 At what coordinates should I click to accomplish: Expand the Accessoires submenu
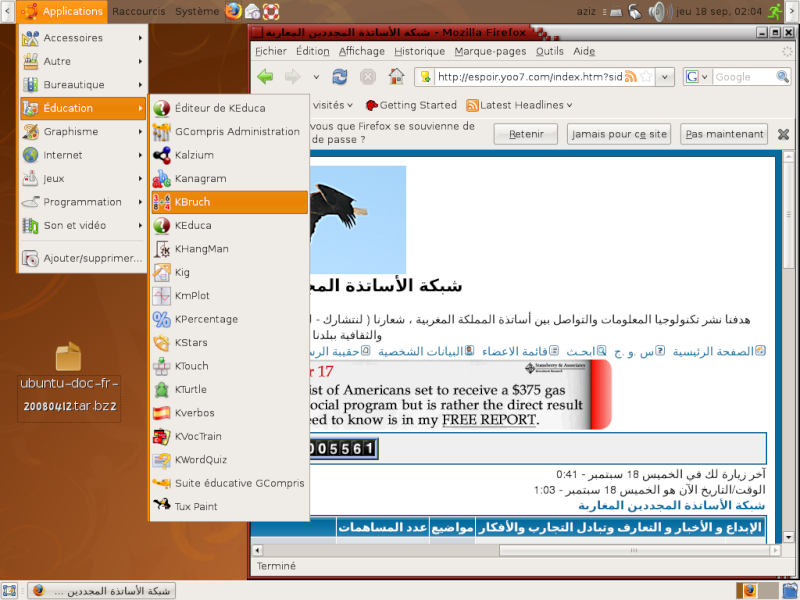click(83, 38)
